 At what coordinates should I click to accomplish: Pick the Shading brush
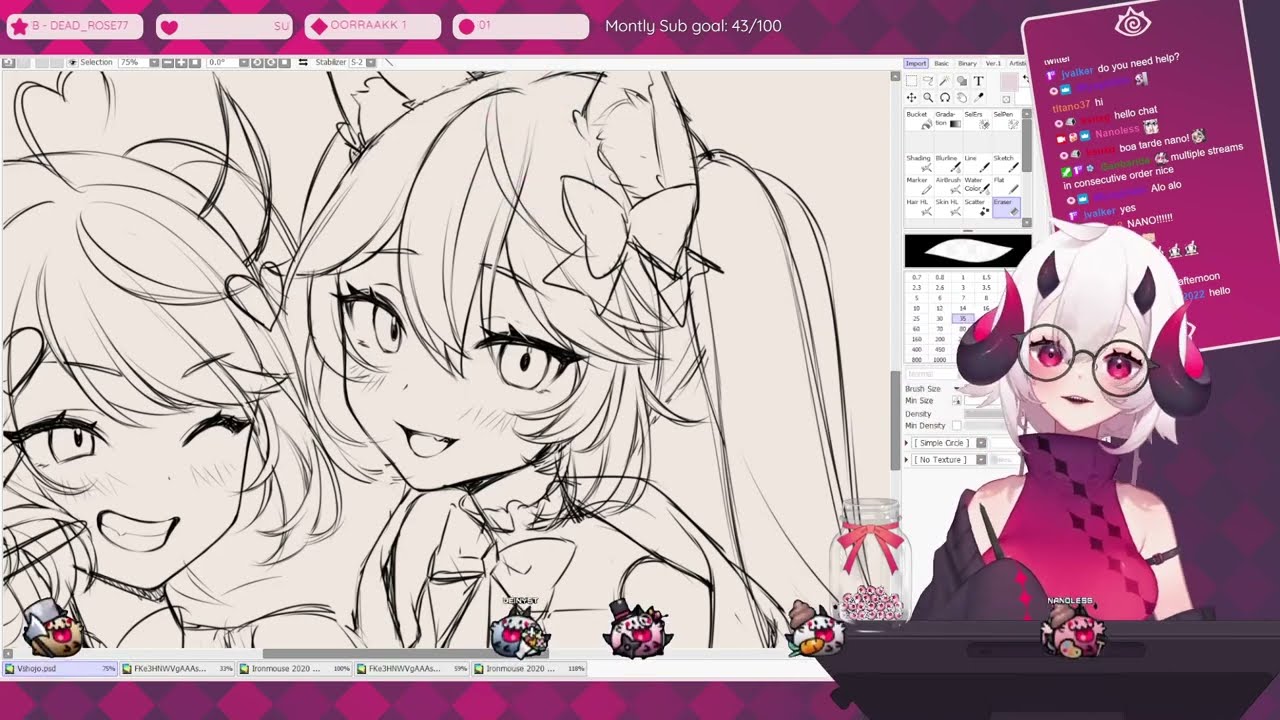(x=918, y=164)
